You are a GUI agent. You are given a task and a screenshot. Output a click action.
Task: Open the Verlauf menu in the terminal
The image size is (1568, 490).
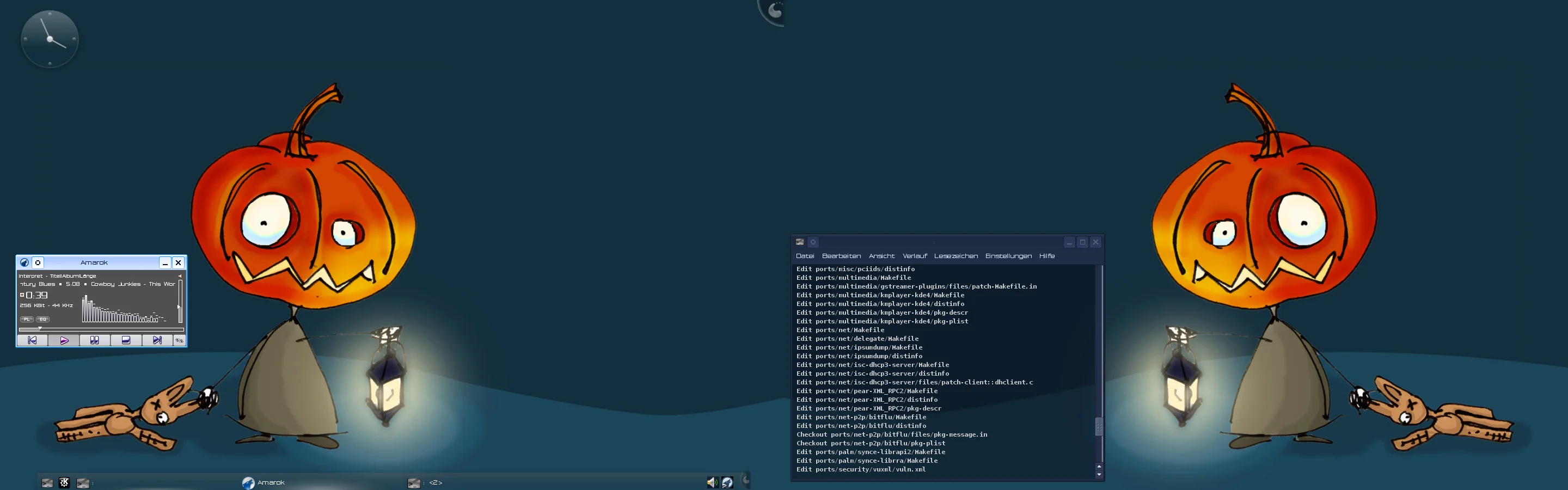[x=914, y=256]
